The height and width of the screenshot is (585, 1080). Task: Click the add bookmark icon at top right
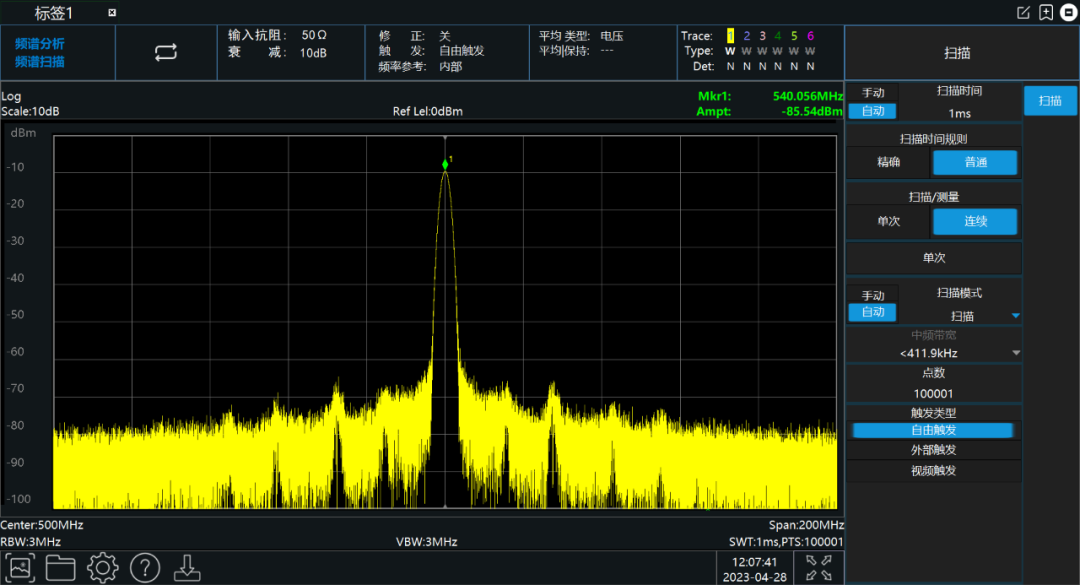click(x=1046, y=12)
